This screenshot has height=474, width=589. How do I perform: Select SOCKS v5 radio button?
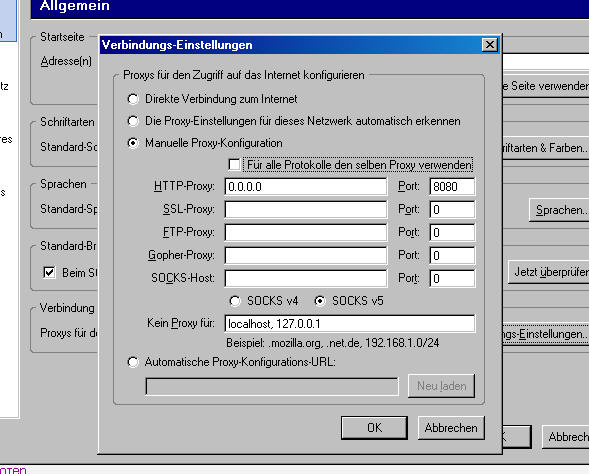click(x=320, y=301)
